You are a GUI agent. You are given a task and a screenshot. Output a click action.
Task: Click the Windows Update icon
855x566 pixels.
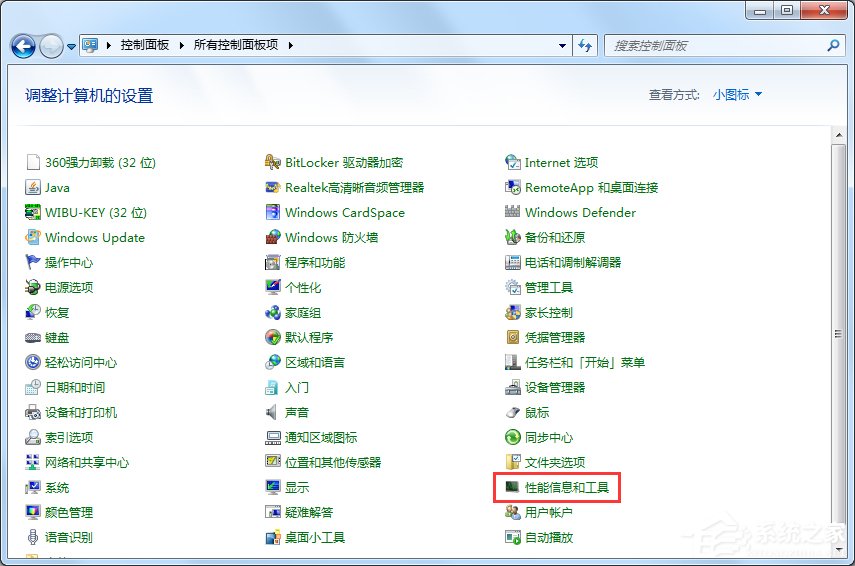tap(33, 237)
